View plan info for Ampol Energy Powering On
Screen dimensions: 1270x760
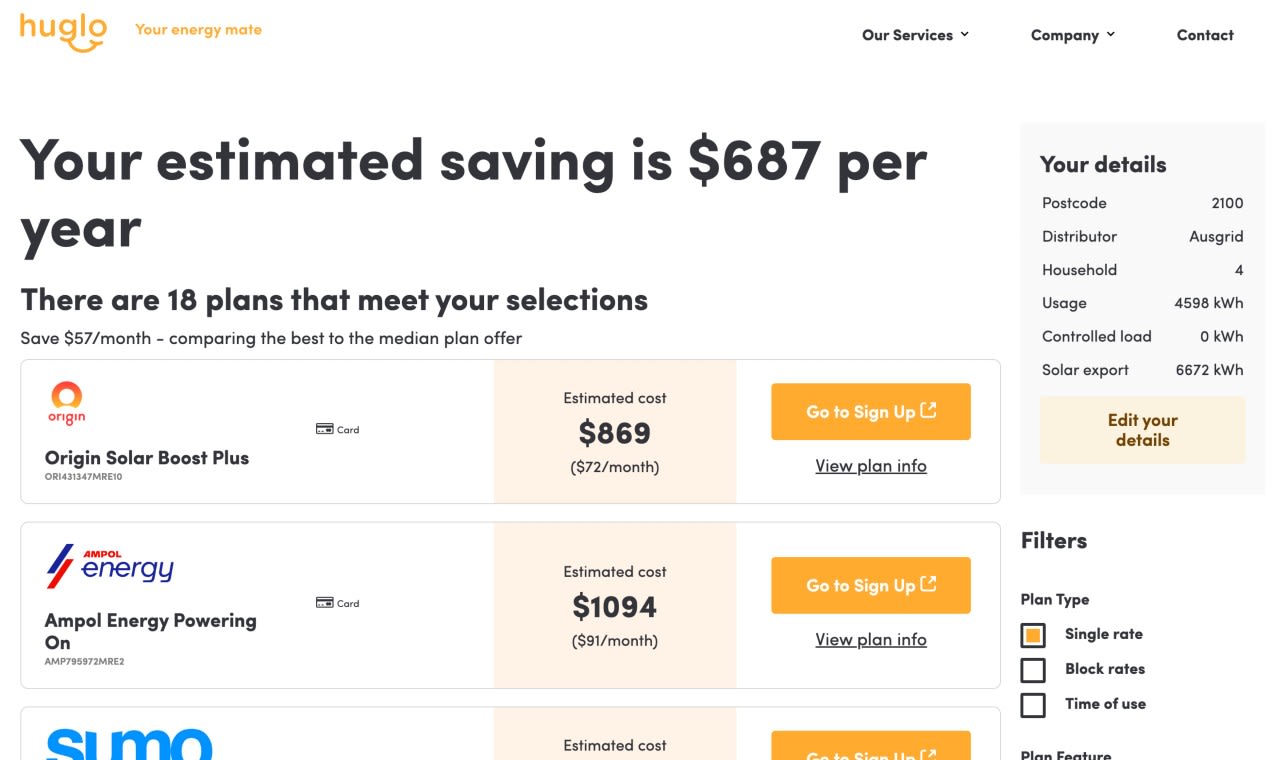point(870,640)
